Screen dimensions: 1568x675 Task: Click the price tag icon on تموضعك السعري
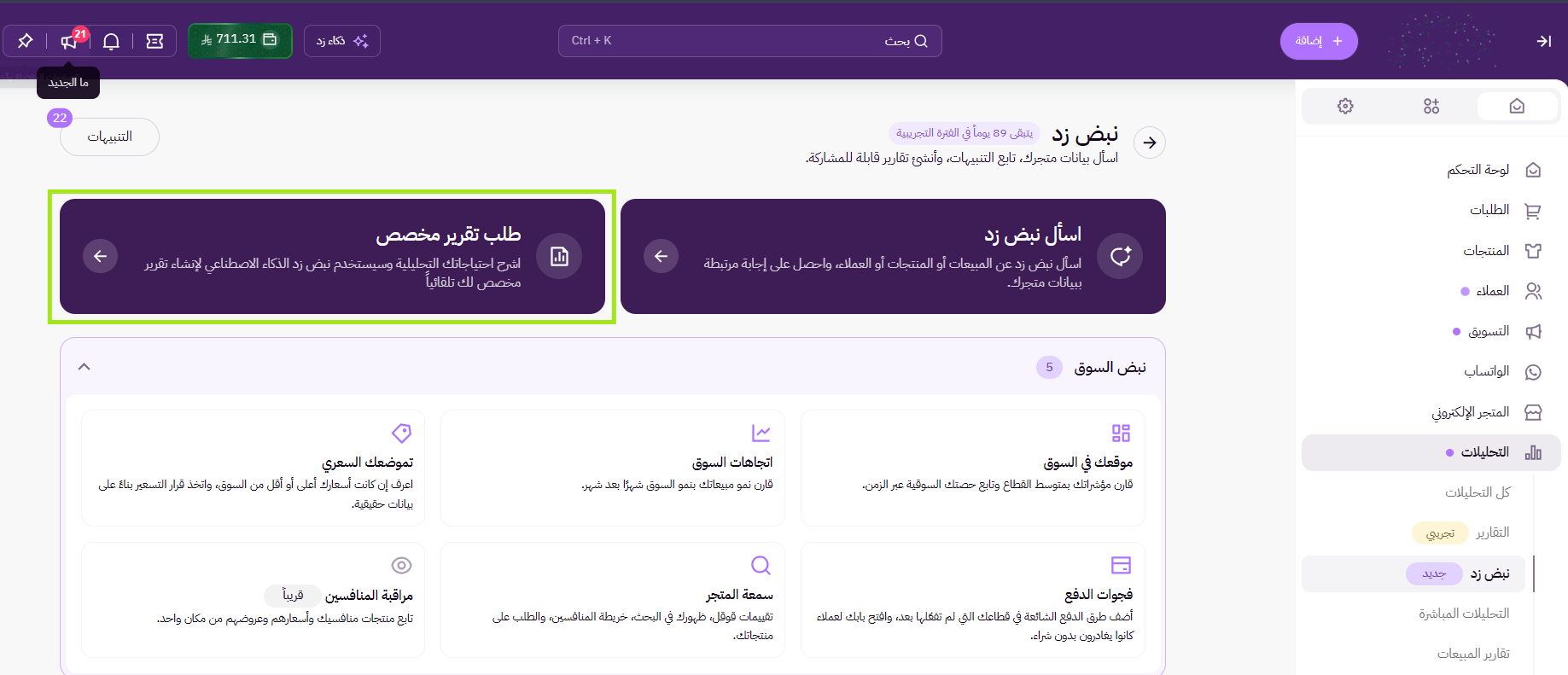401,434
